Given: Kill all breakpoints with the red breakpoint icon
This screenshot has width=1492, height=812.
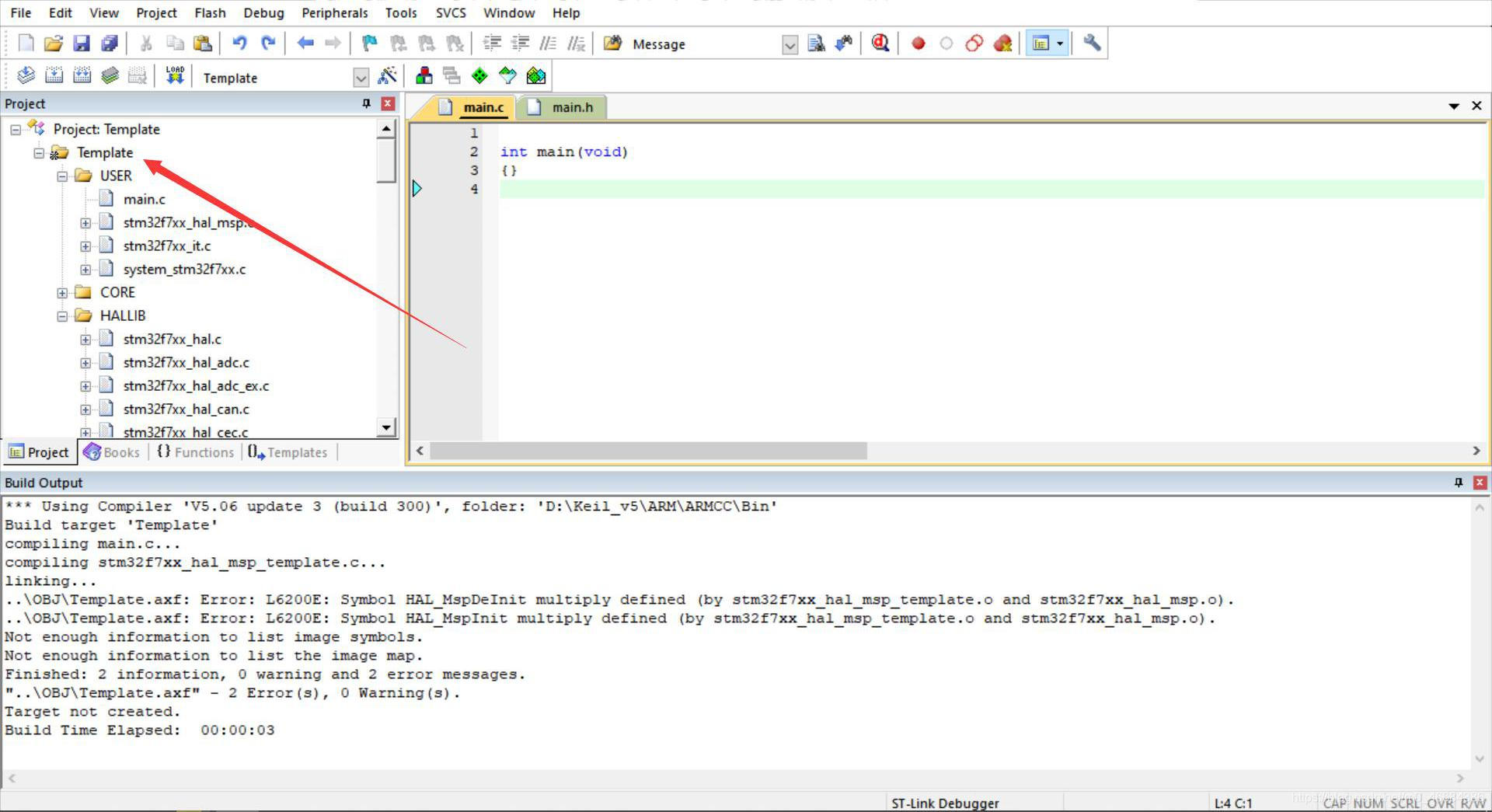Looking at the screenshot, I should [1002, 43].
